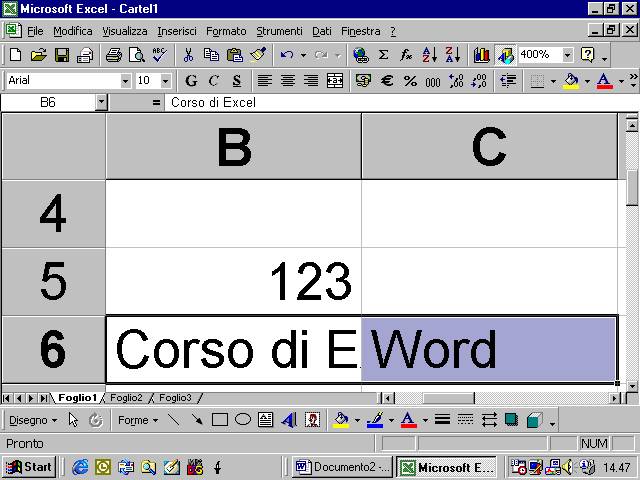Open the Arial font name dropdown

(125, 81)
